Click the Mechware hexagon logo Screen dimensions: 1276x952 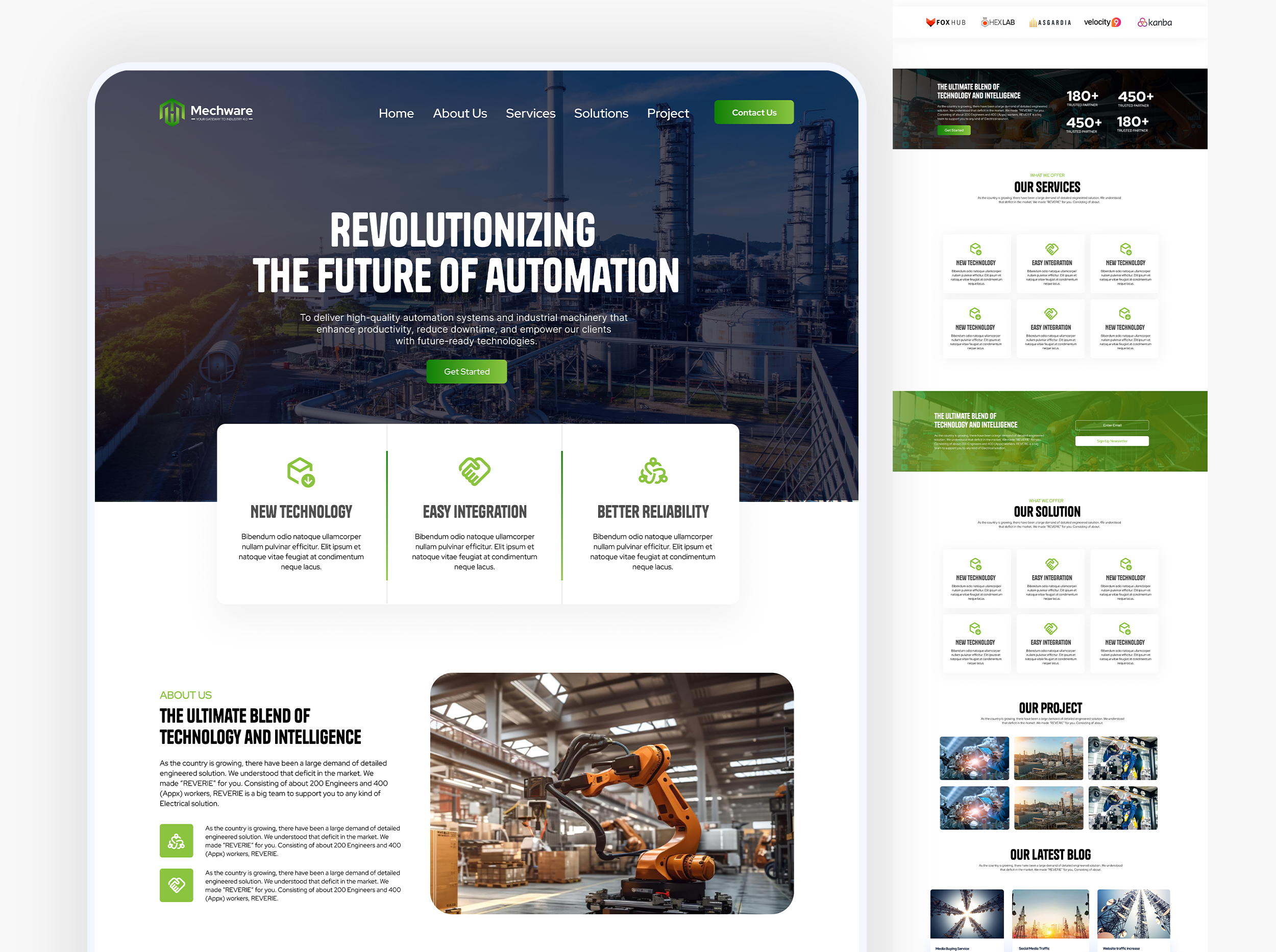click(172, 112)
